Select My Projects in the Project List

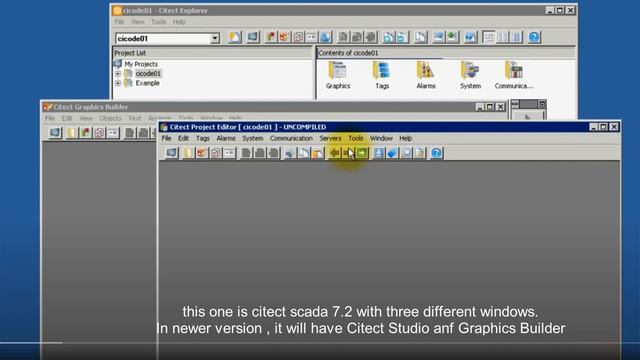click(141, 64)
